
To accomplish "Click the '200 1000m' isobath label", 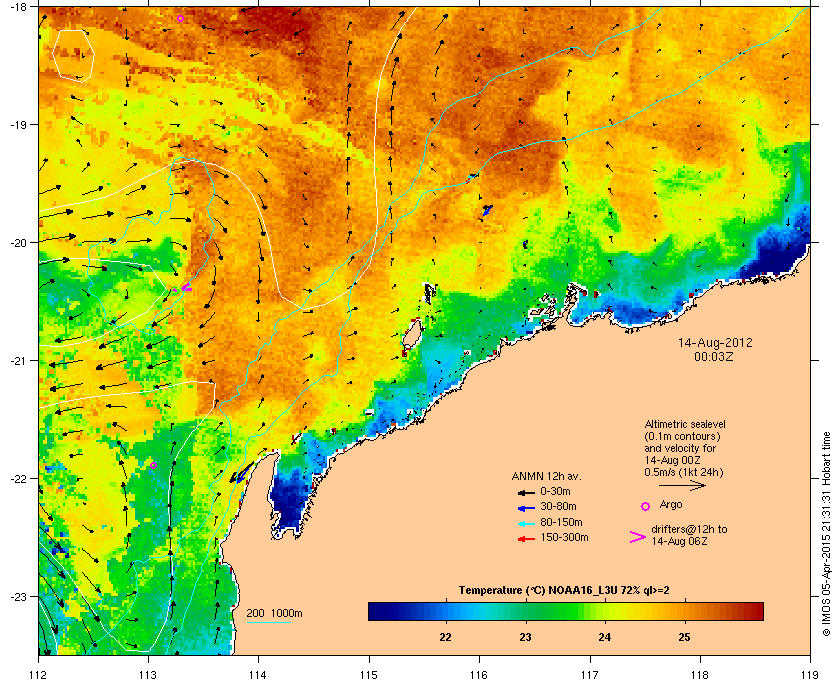I will coord(274,614).
